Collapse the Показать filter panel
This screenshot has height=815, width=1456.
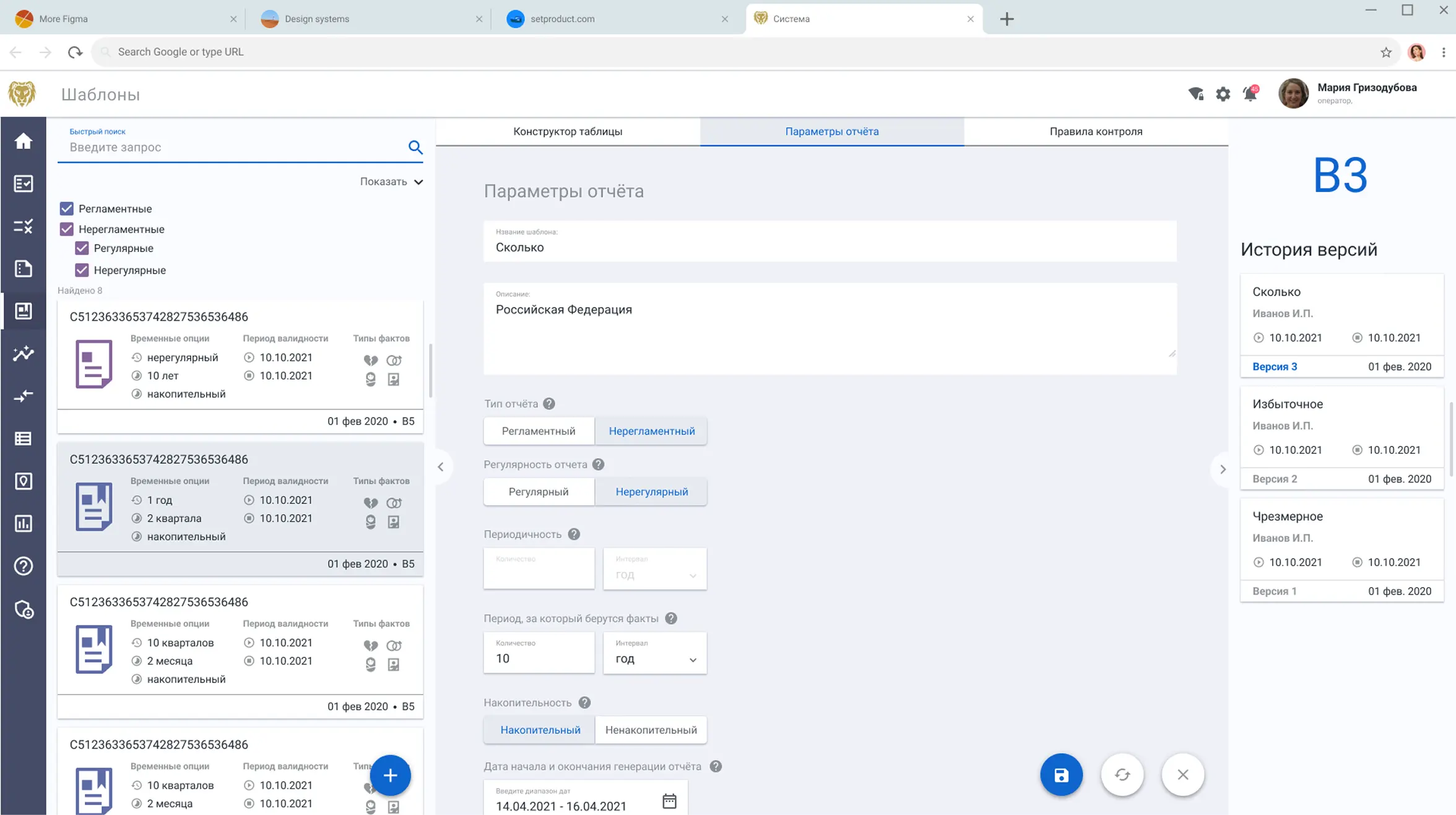(x=391, y=181)
